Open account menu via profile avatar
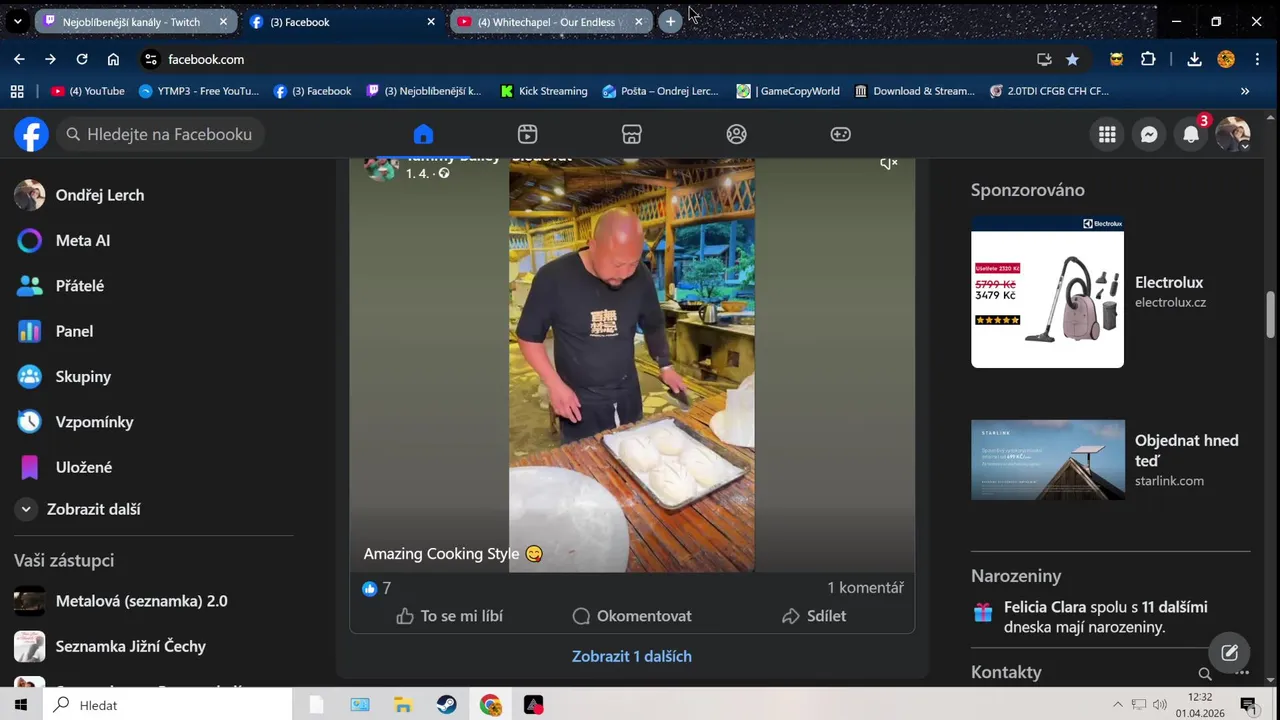The width and height of the screenshot is (1280, 720). [x=1233, y=134]
